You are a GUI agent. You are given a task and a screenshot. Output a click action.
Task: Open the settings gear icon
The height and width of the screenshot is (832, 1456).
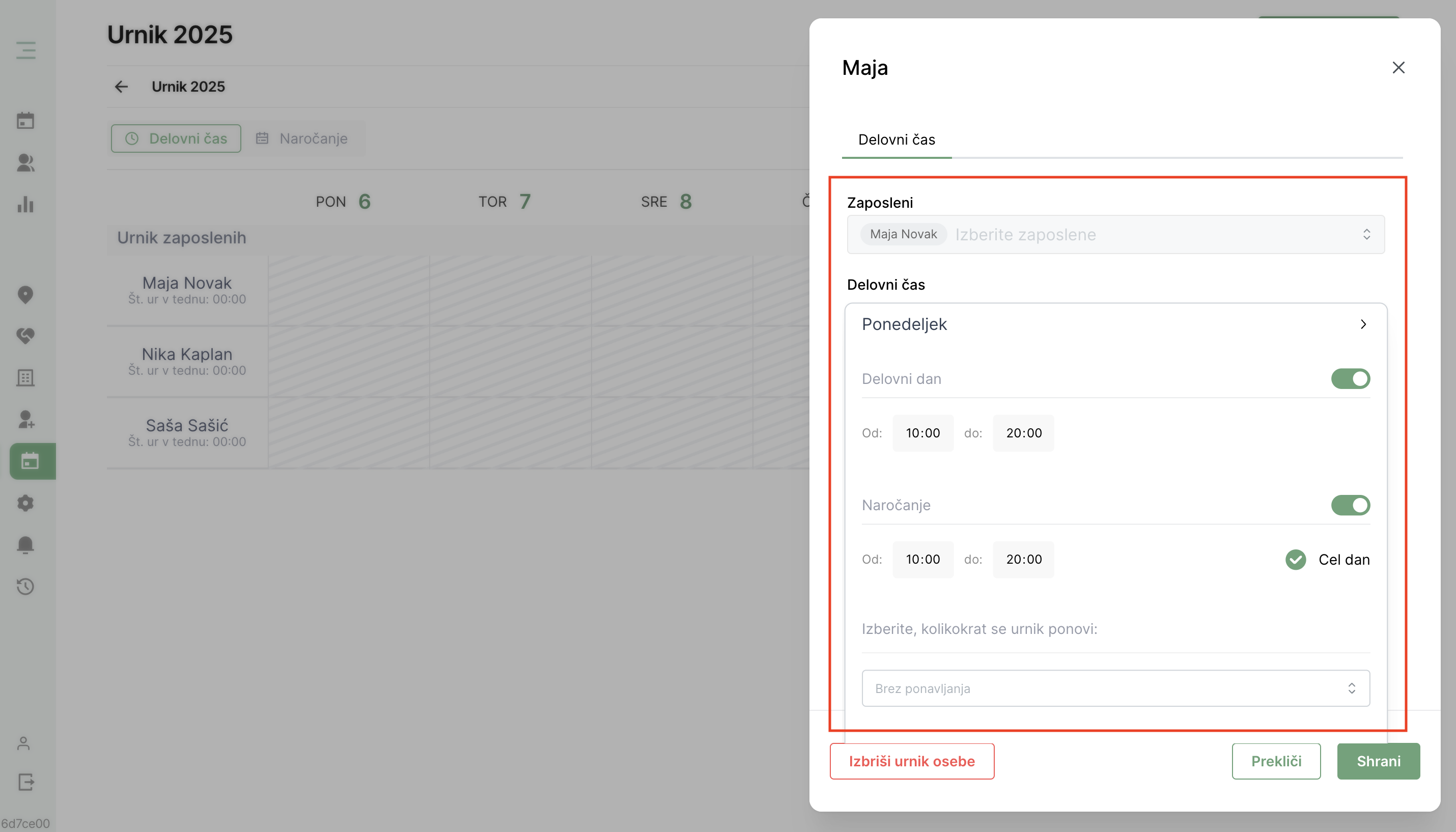[x=25, y=504]
